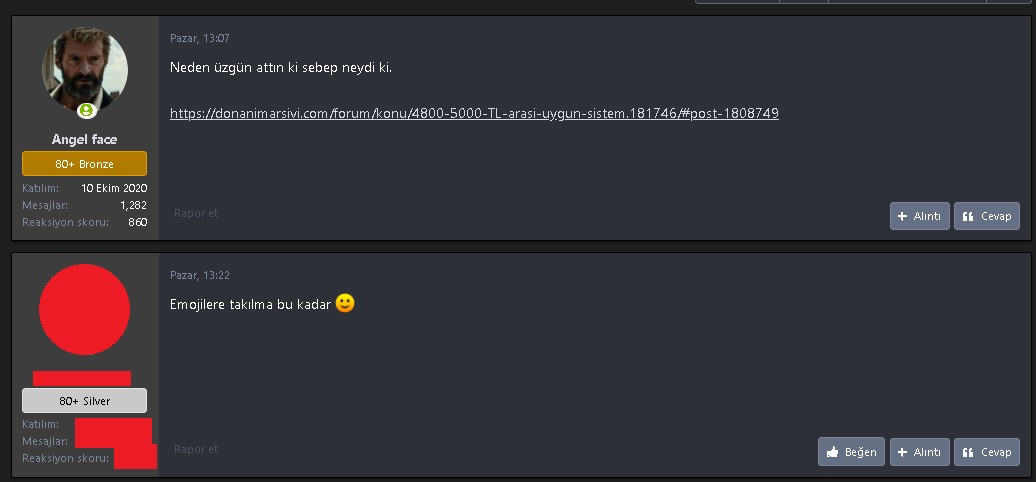The width and height of the screenshot is (1036, 482).
Task: Reply to Angel face's post with Cevap
Action: pos(986,216)
